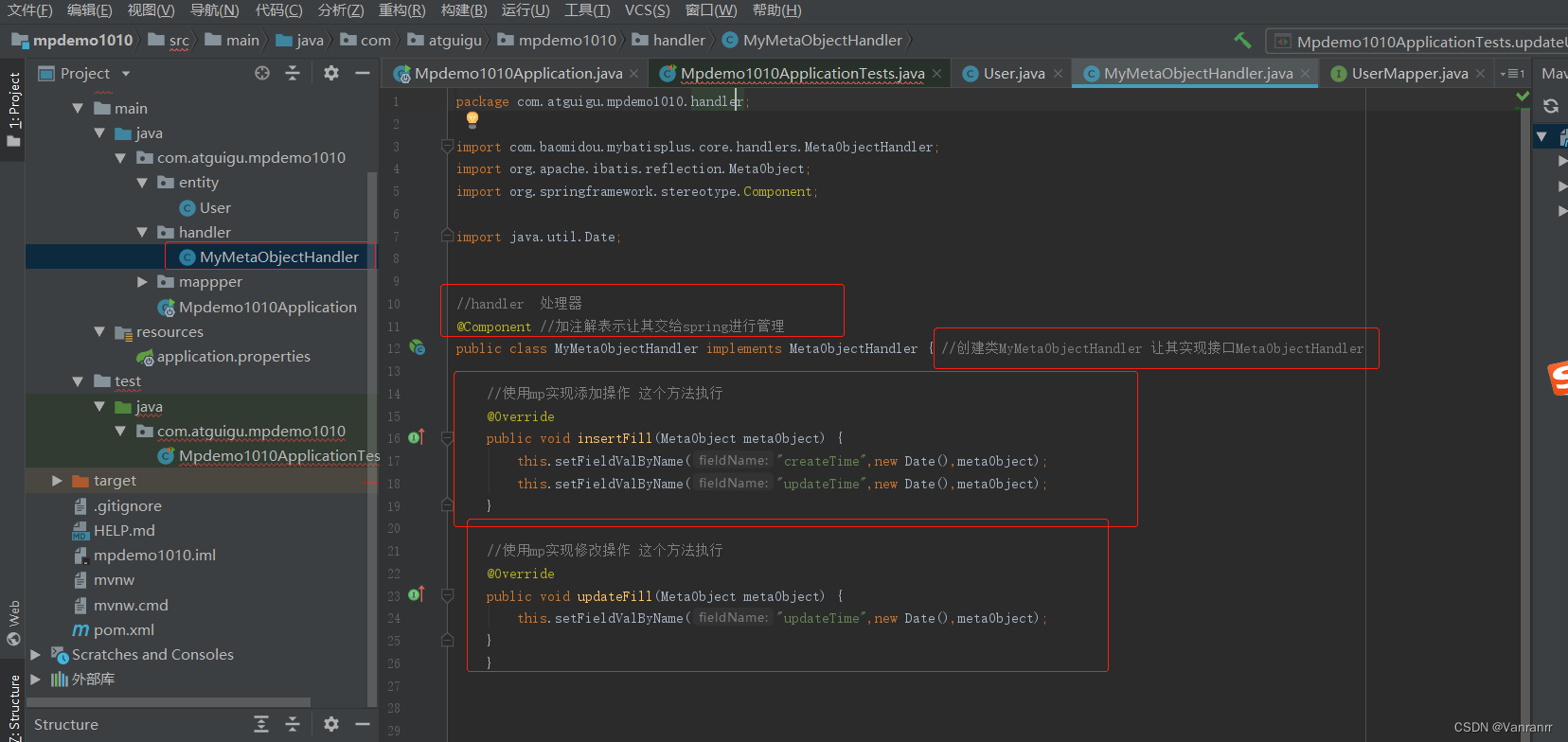This screenshot has height=742, width=1568.
Task: Open Mpdemo1010Application in project tree
Action: (257, 307)
